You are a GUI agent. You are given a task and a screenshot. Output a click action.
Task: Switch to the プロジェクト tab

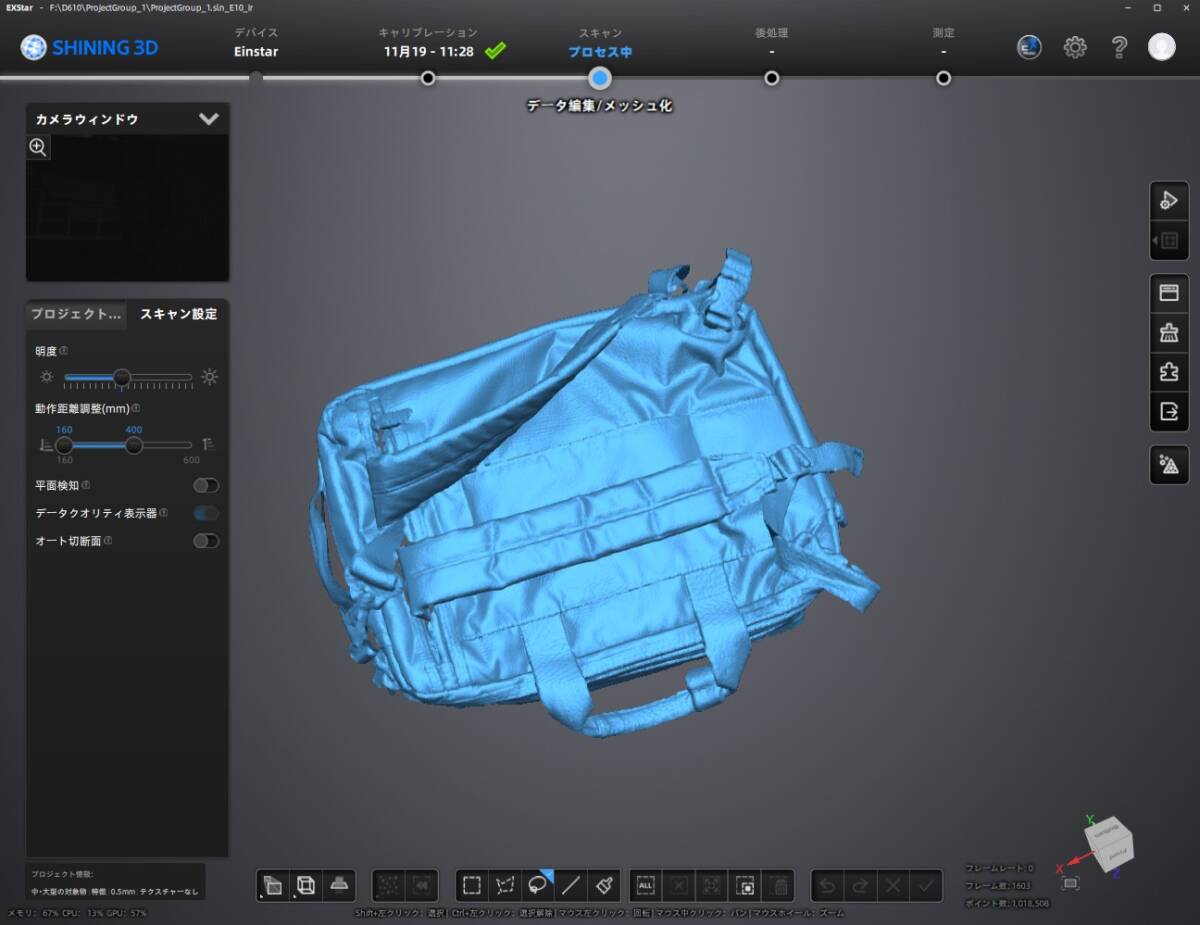point(75,314)
